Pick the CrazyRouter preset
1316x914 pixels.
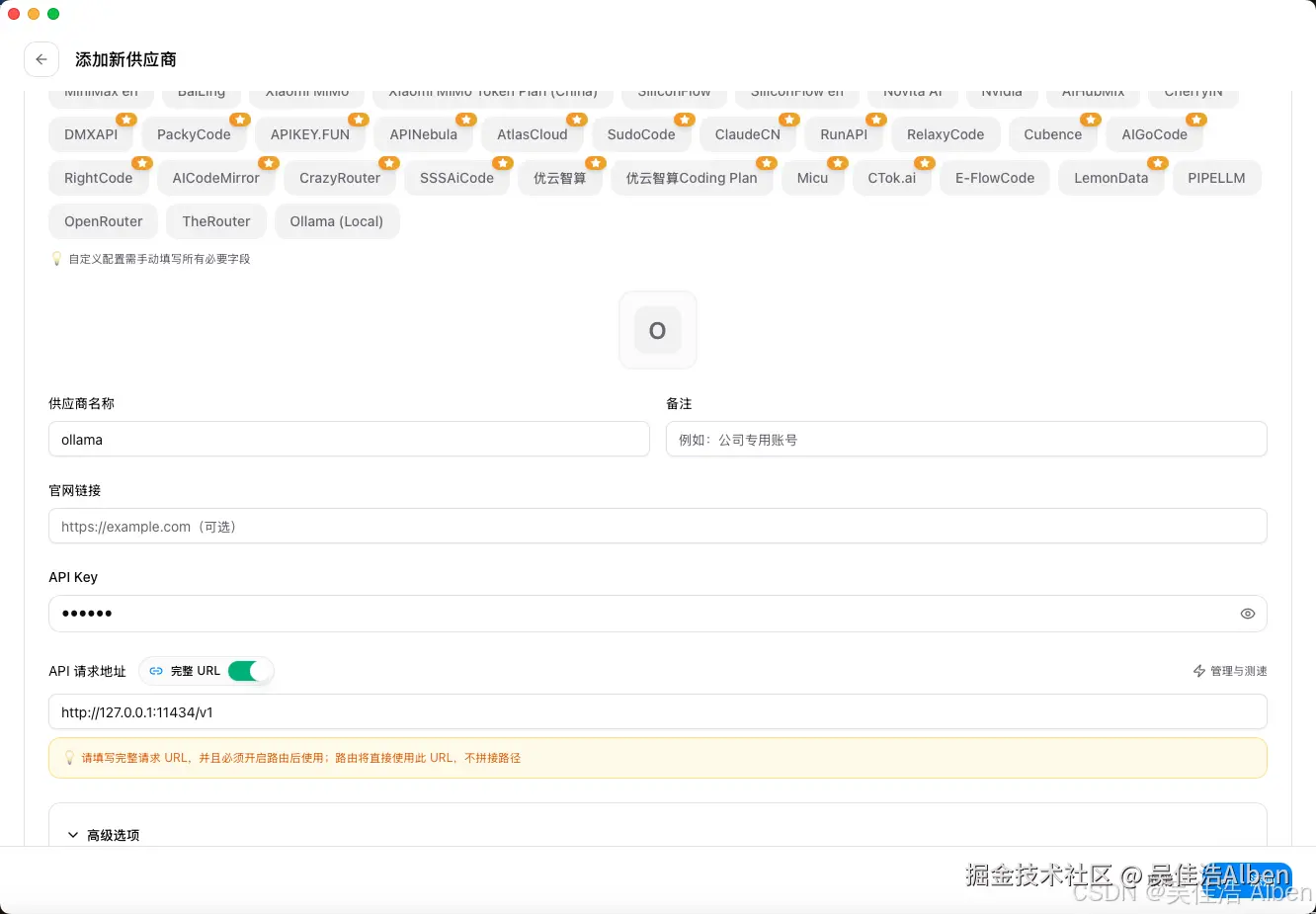pyautogui.click(x=340, y=178)
